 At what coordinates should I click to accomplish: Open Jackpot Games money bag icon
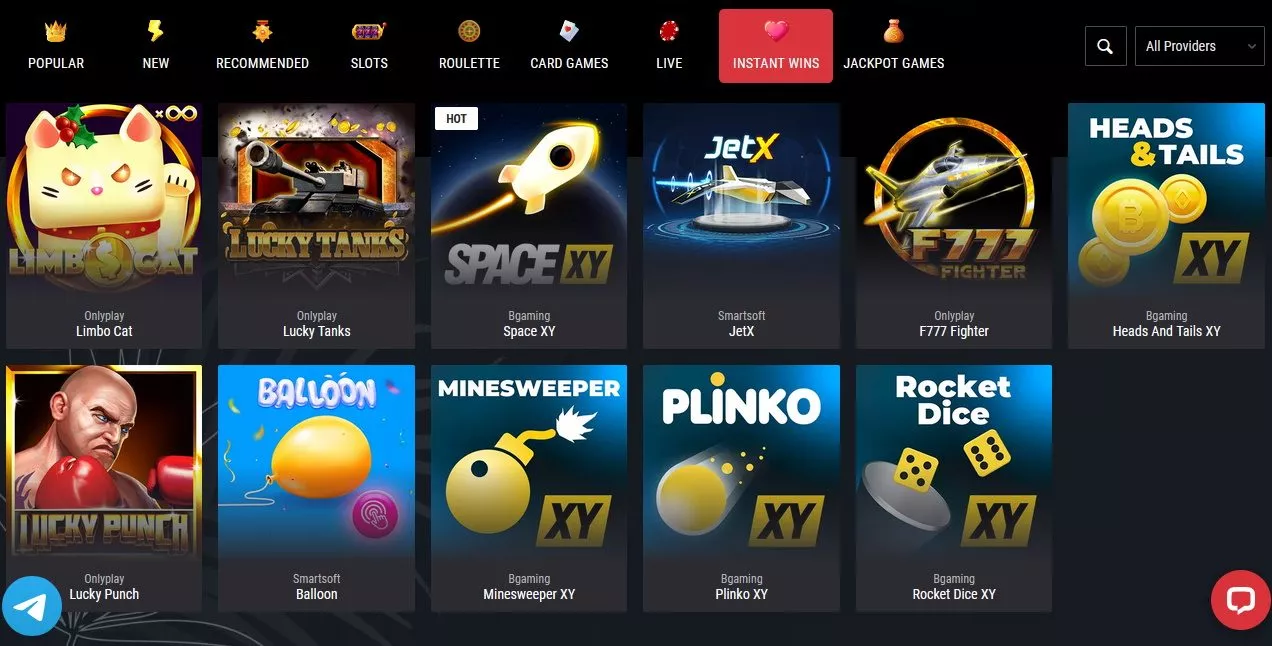point(893,32)
